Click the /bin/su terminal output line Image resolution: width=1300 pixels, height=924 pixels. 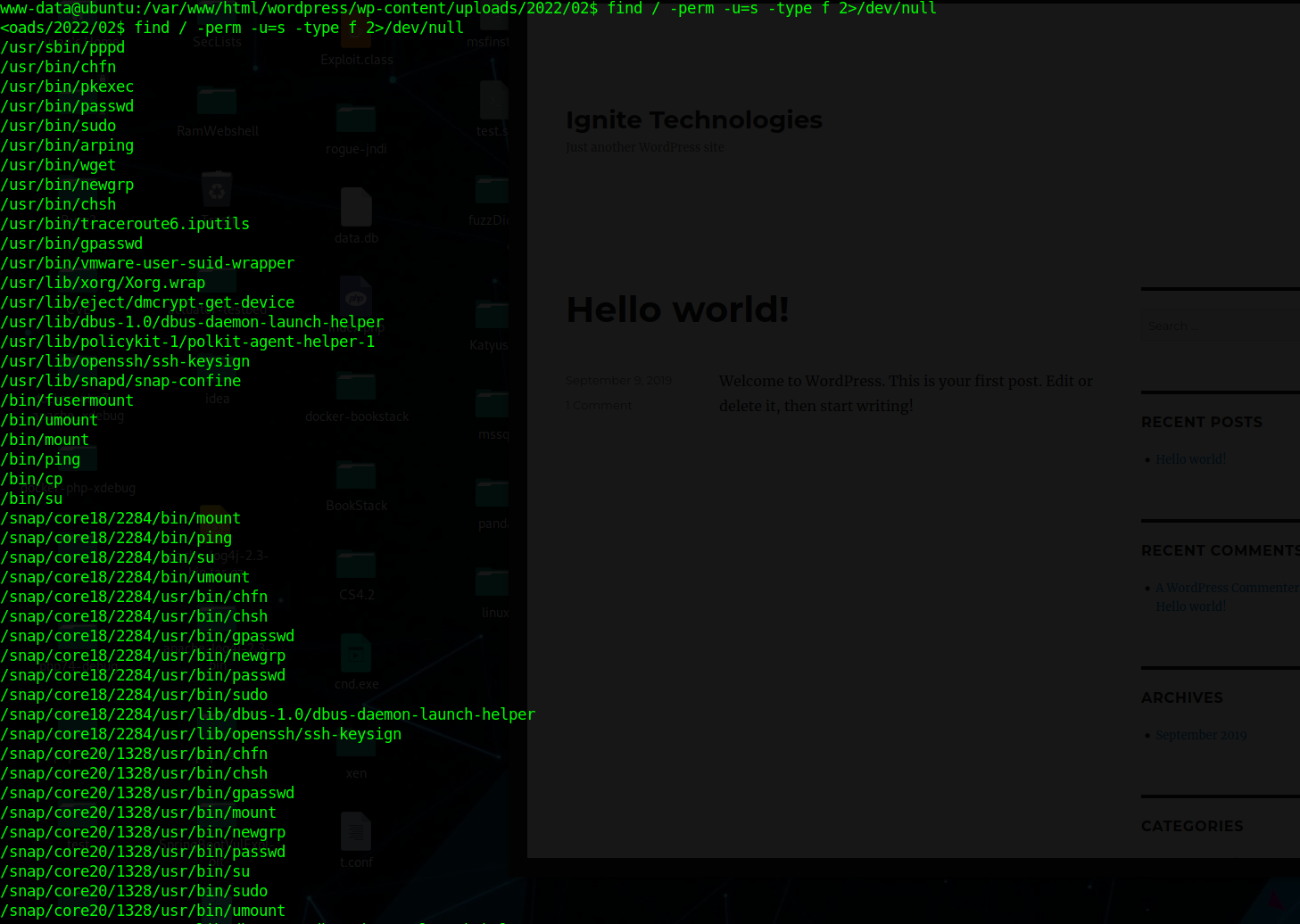(x=31, y=499)
